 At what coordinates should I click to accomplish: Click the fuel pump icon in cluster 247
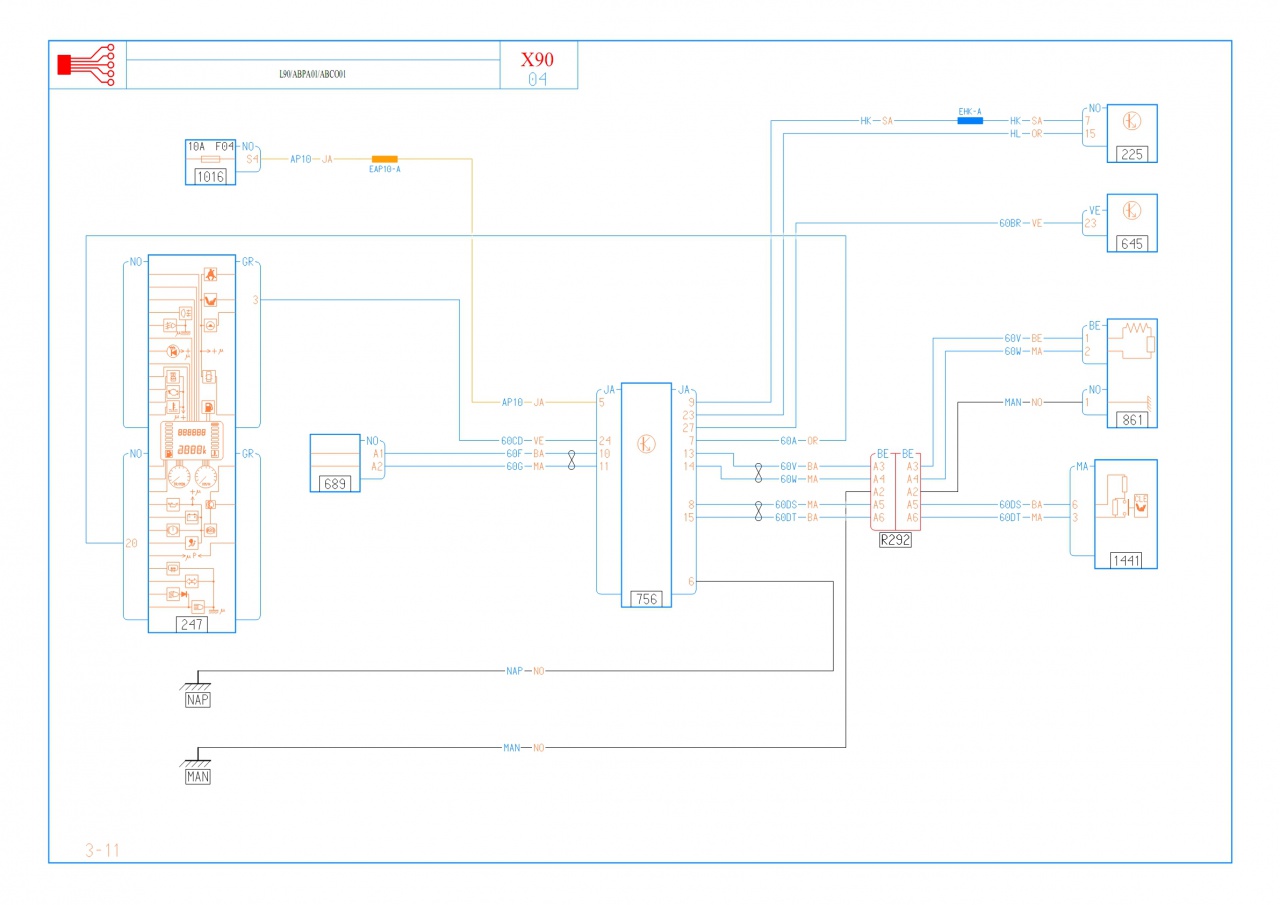209,406
